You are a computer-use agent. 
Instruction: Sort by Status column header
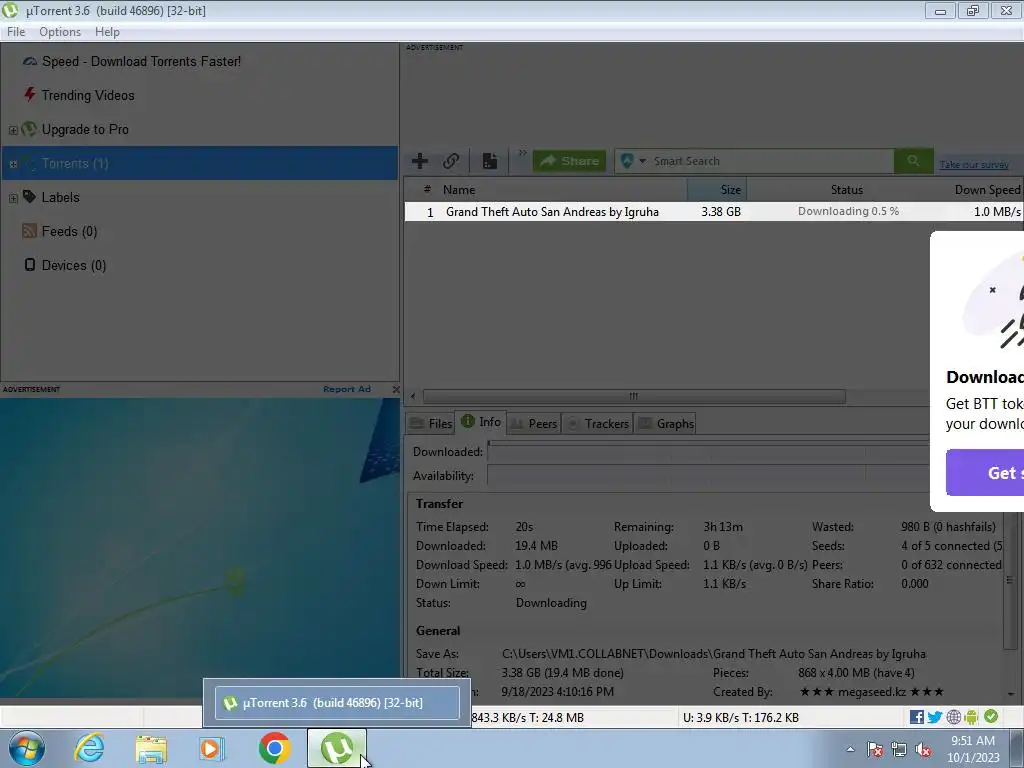click(x=846, y=189)
